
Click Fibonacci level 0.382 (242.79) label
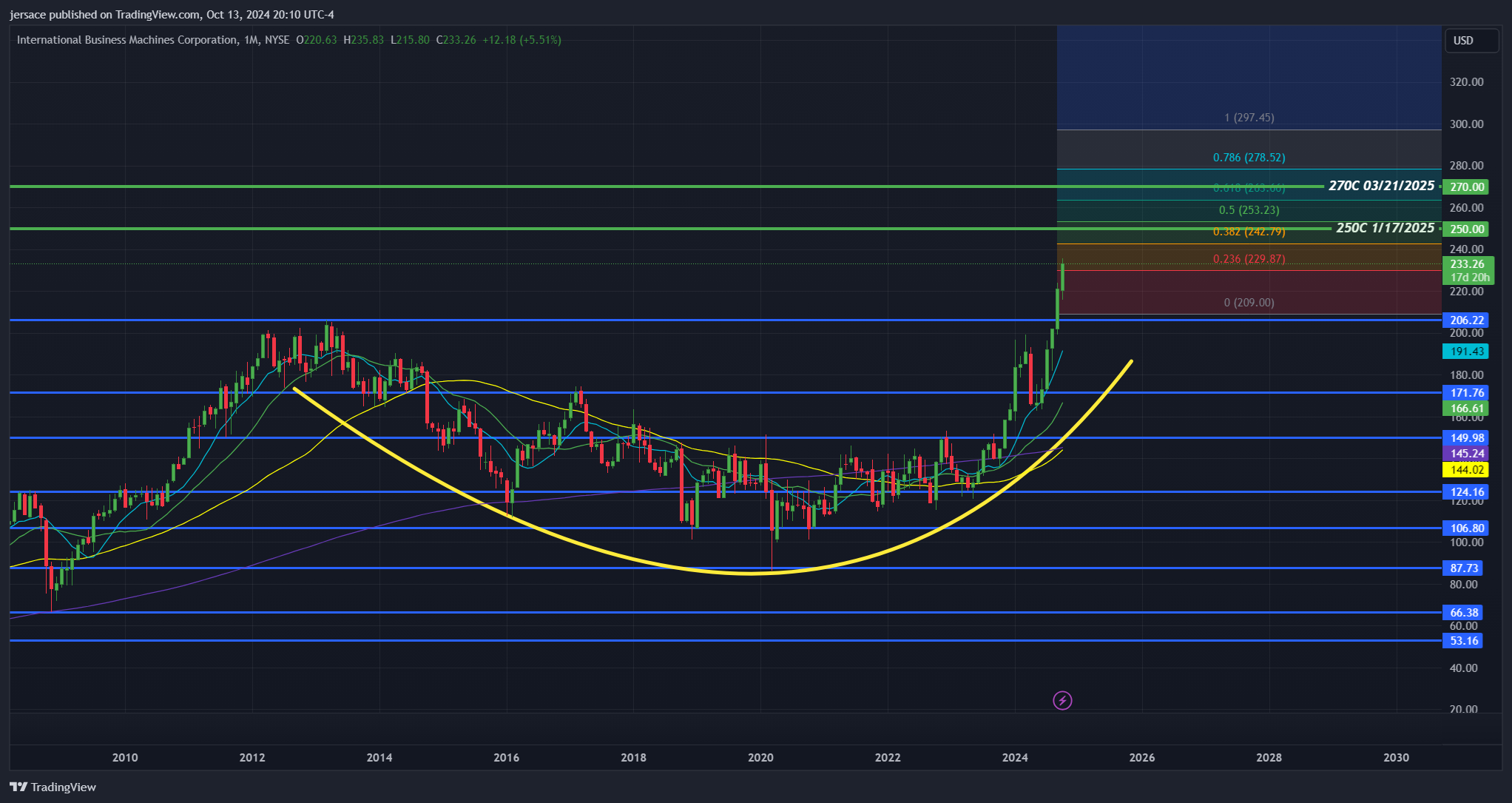click(x=1249, y=232)
